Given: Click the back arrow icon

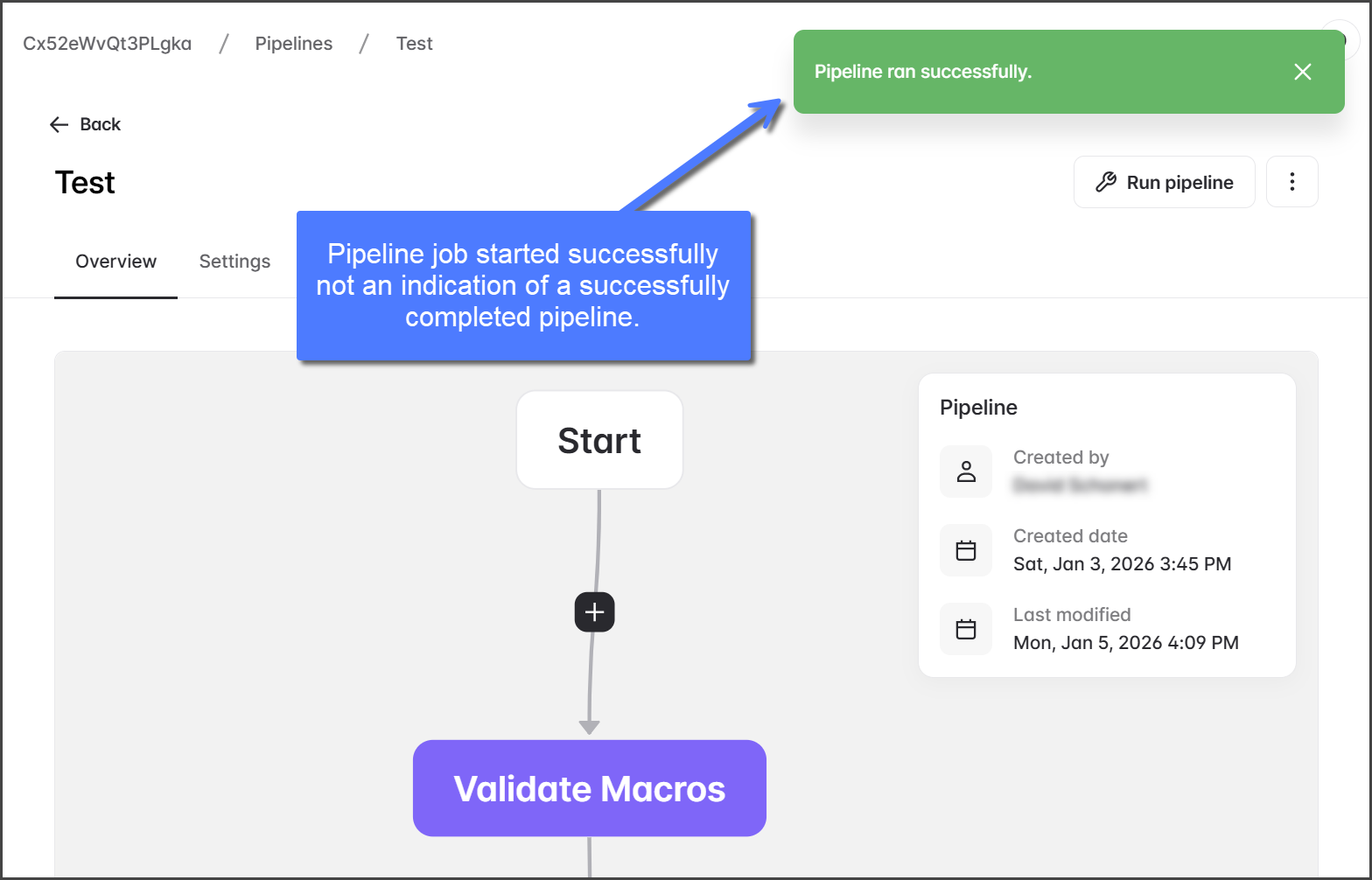Looking at the screenshot, I should 59,124.
